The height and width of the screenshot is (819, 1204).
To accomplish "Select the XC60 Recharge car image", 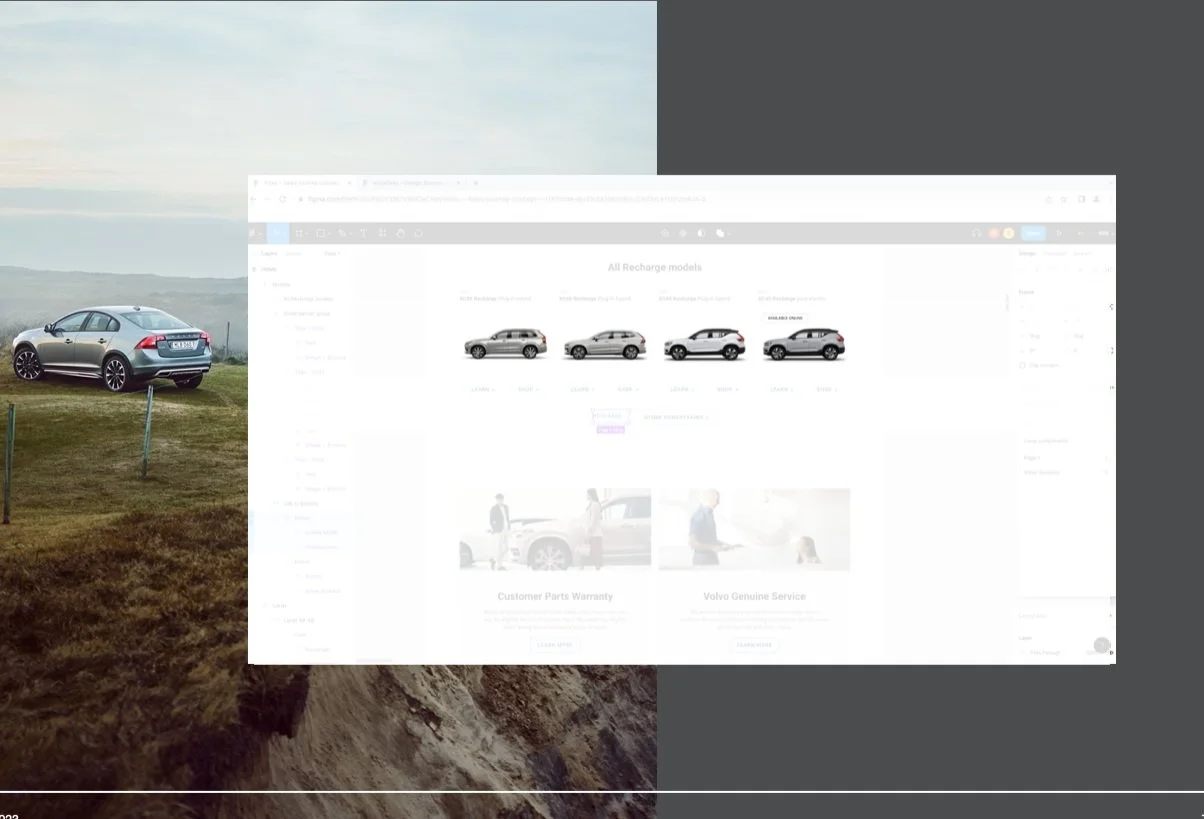I will [604, 344].
